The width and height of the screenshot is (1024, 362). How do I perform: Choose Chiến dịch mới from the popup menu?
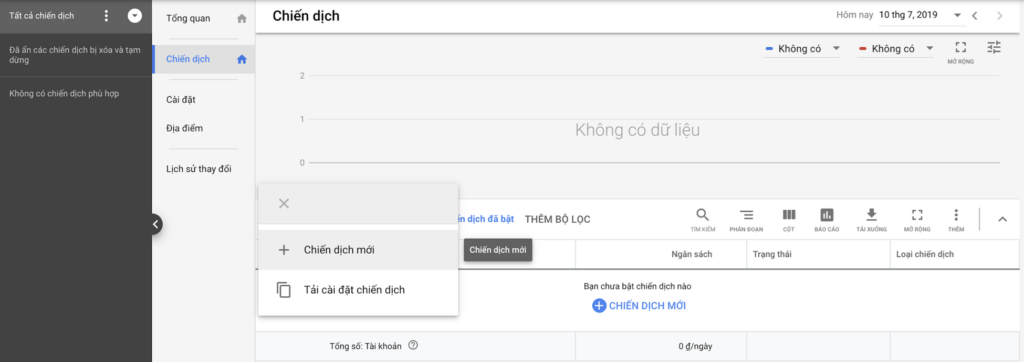(x=358, y=250)
